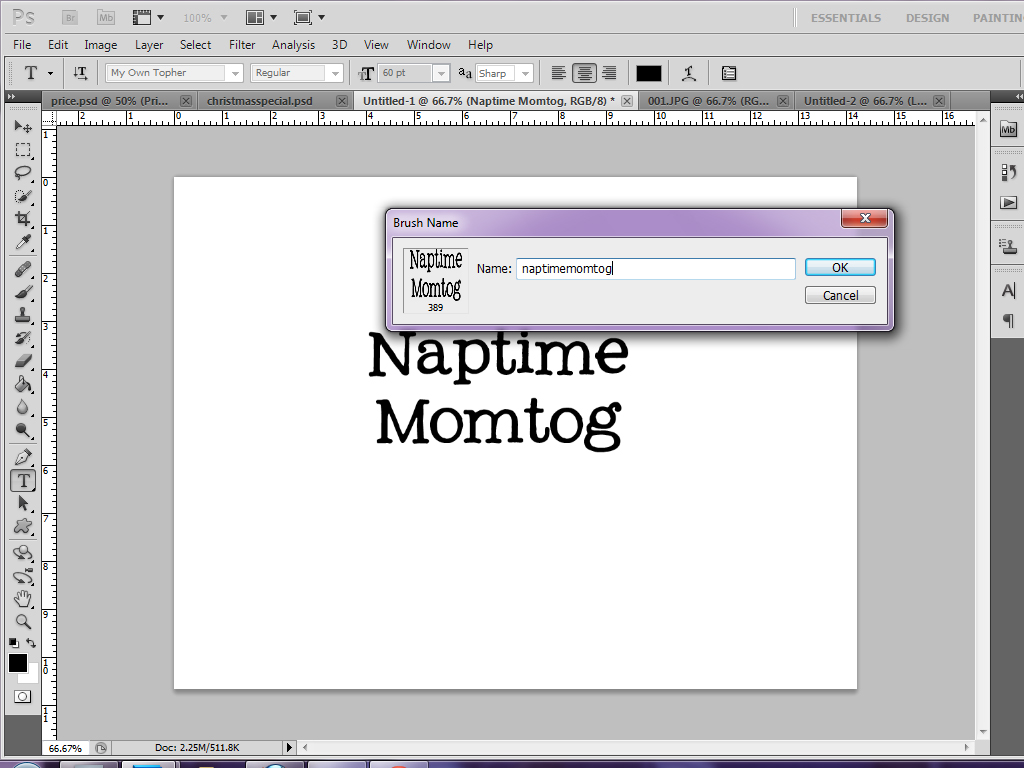The image size is (1024, 768).
Task: Toggle text orientation button
Action: tap(80, 73)
